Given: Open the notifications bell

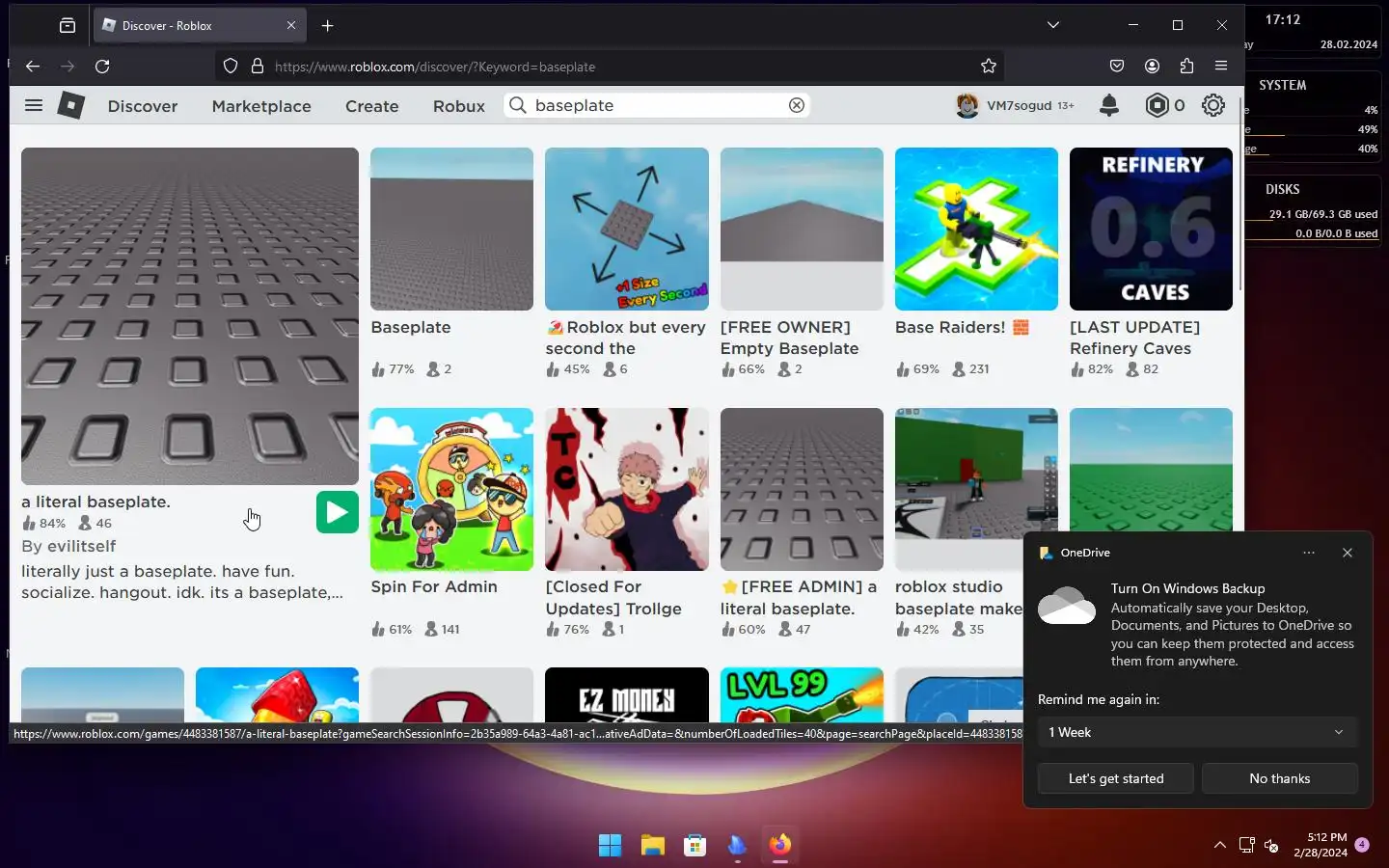Looking at the screenshot, I should tap(1109, 105).
